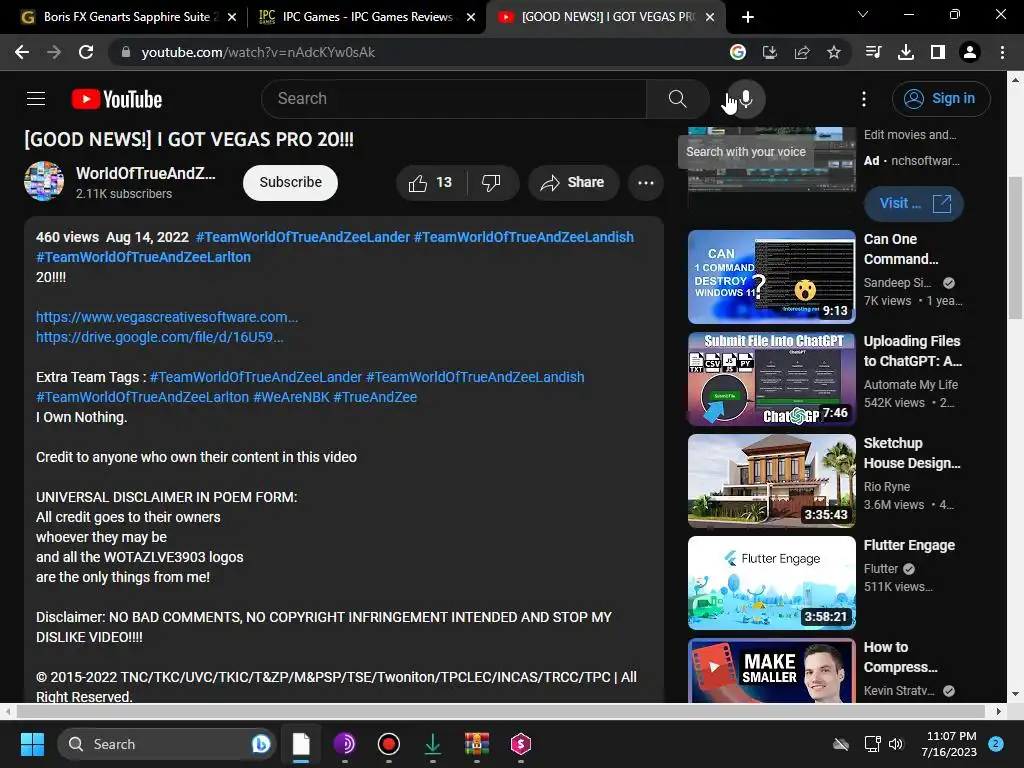
Task: Open Sketchup House Design thumbnail
Action: pyautogui.click(x=771, y=481)
